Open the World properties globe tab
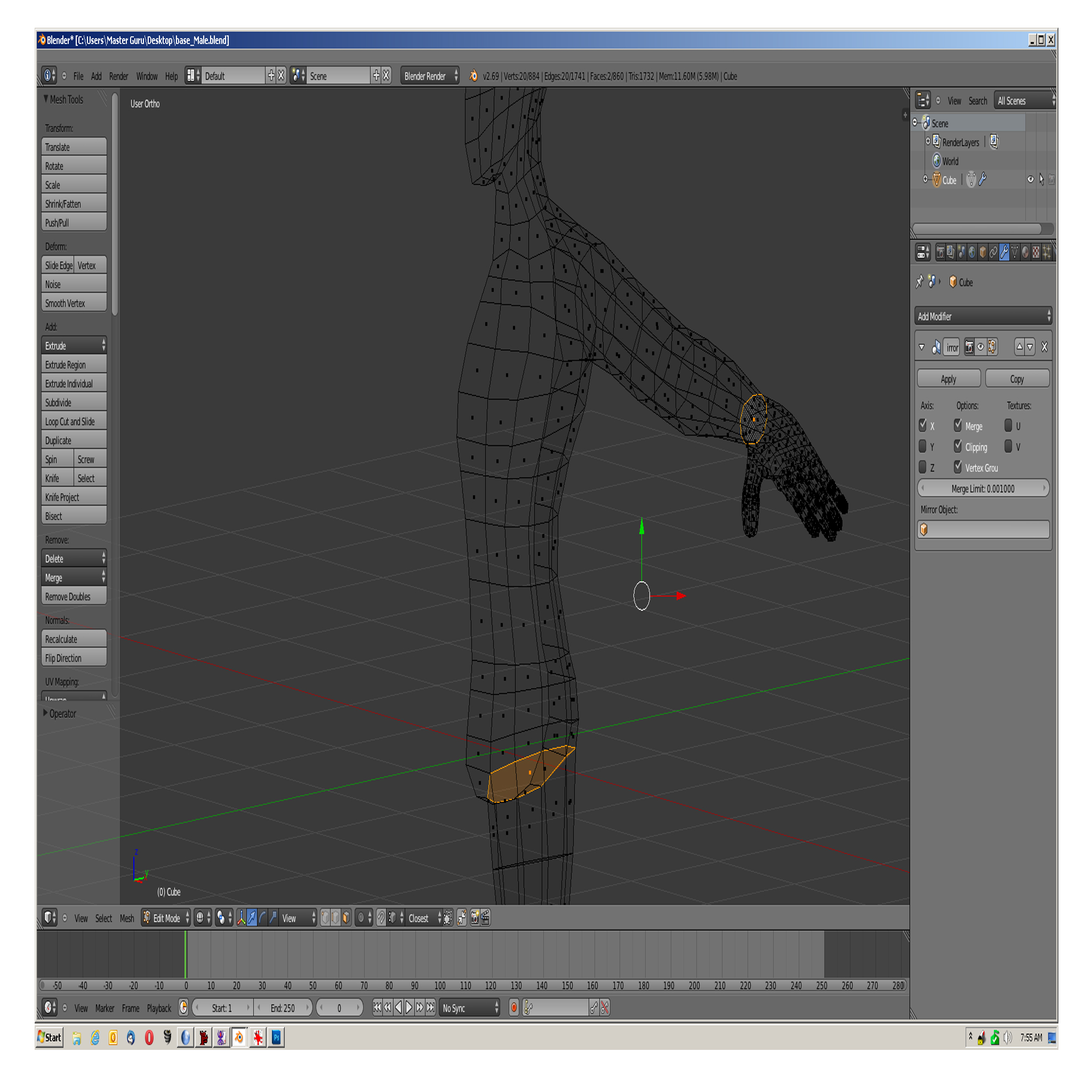Screen dimensions: 1092x1092 pos(972,253)
